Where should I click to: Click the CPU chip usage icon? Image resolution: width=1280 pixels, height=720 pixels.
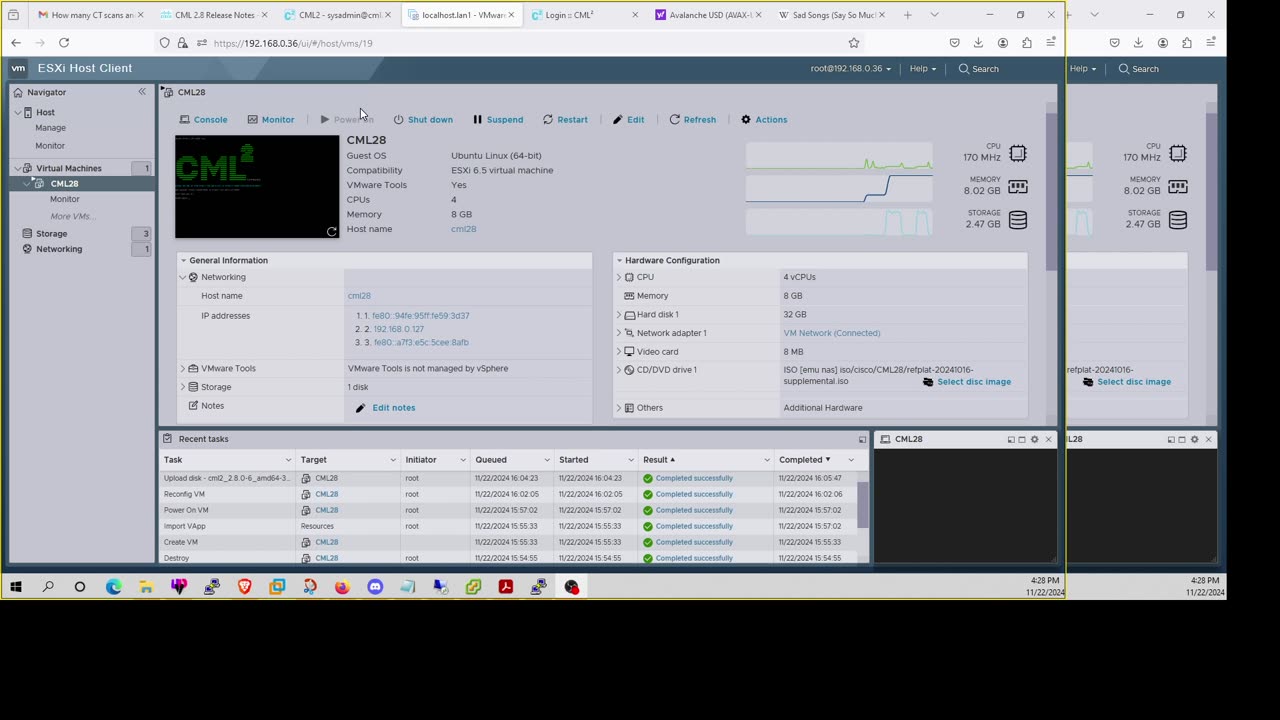[1017, 153]
